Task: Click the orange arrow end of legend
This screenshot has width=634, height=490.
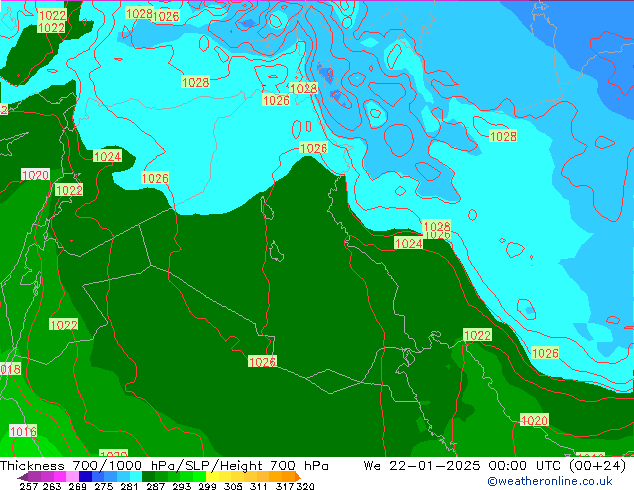Action: coord(298,477)
